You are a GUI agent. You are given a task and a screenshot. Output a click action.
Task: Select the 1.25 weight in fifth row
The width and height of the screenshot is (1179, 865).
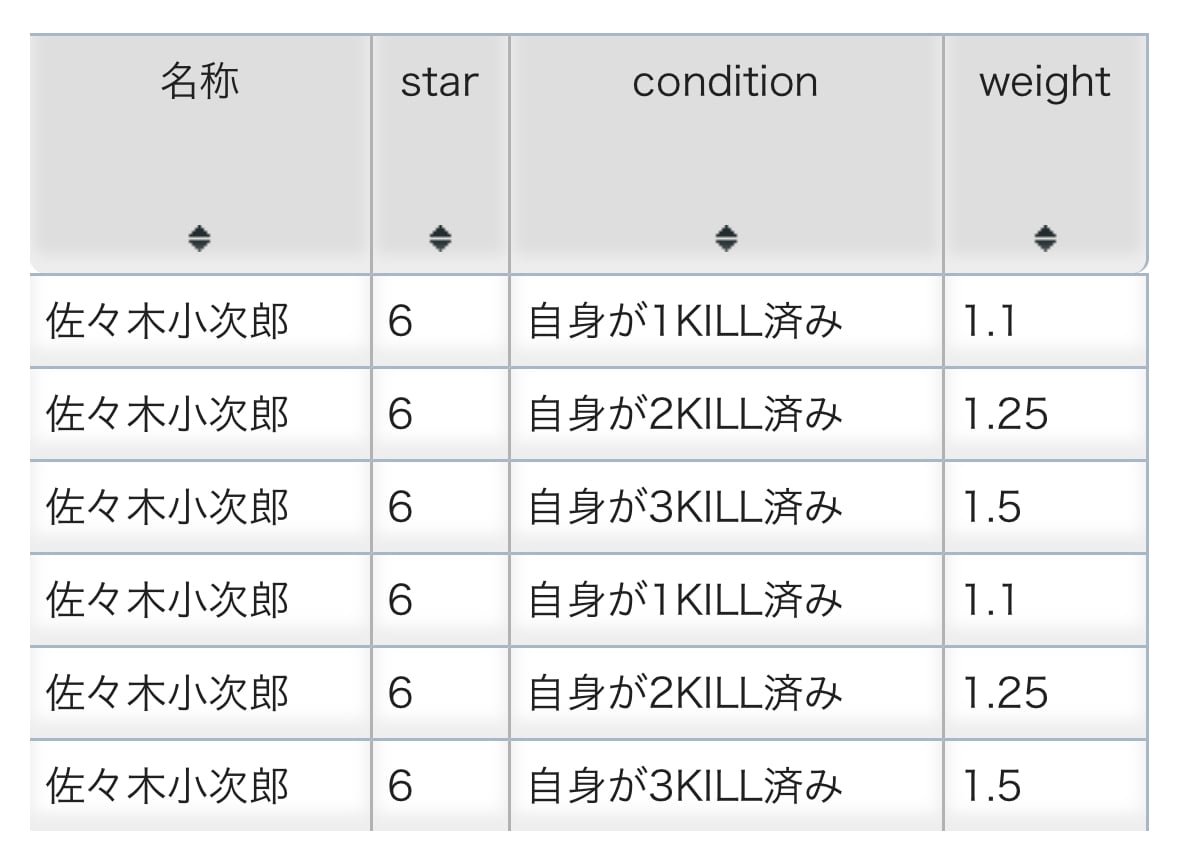[x=1006, y=693]
